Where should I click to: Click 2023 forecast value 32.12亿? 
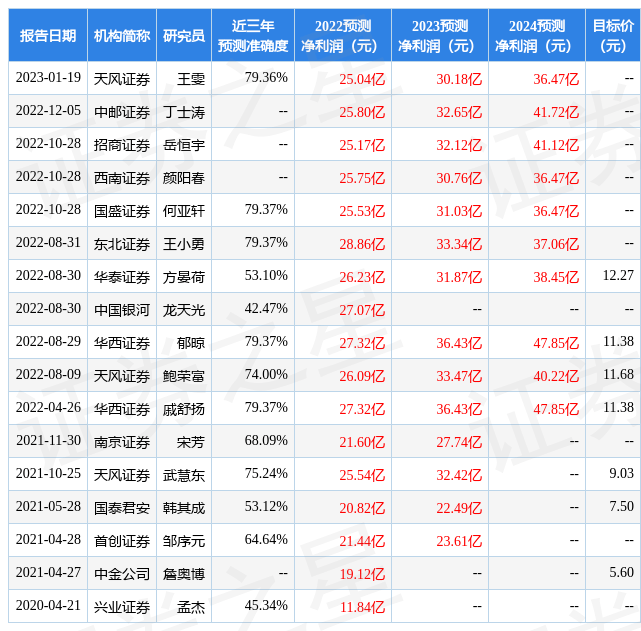point(459,145)
